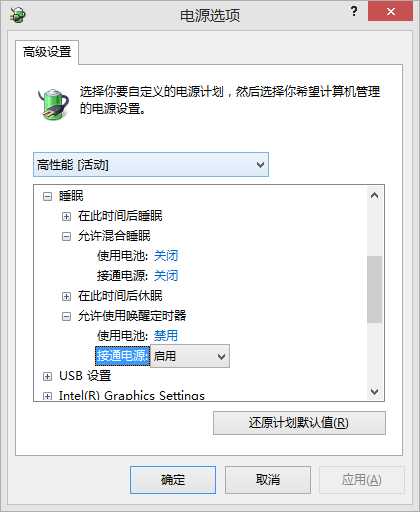
Task: Open the 启用 wake timer dropdown
Action: click(x=190, y=356)
